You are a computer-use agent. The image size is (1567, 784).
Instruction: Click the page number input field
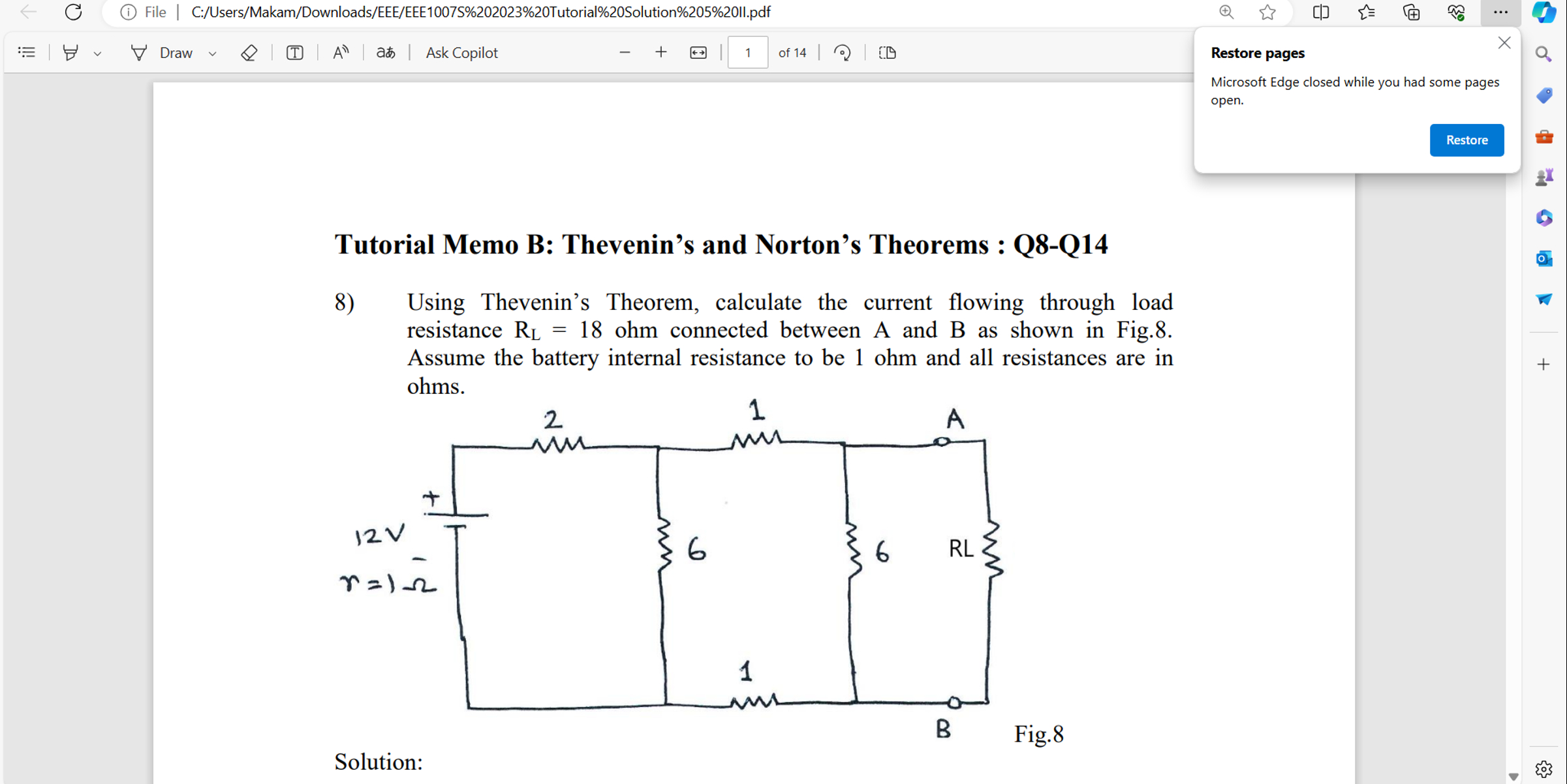tap(747, 52)
